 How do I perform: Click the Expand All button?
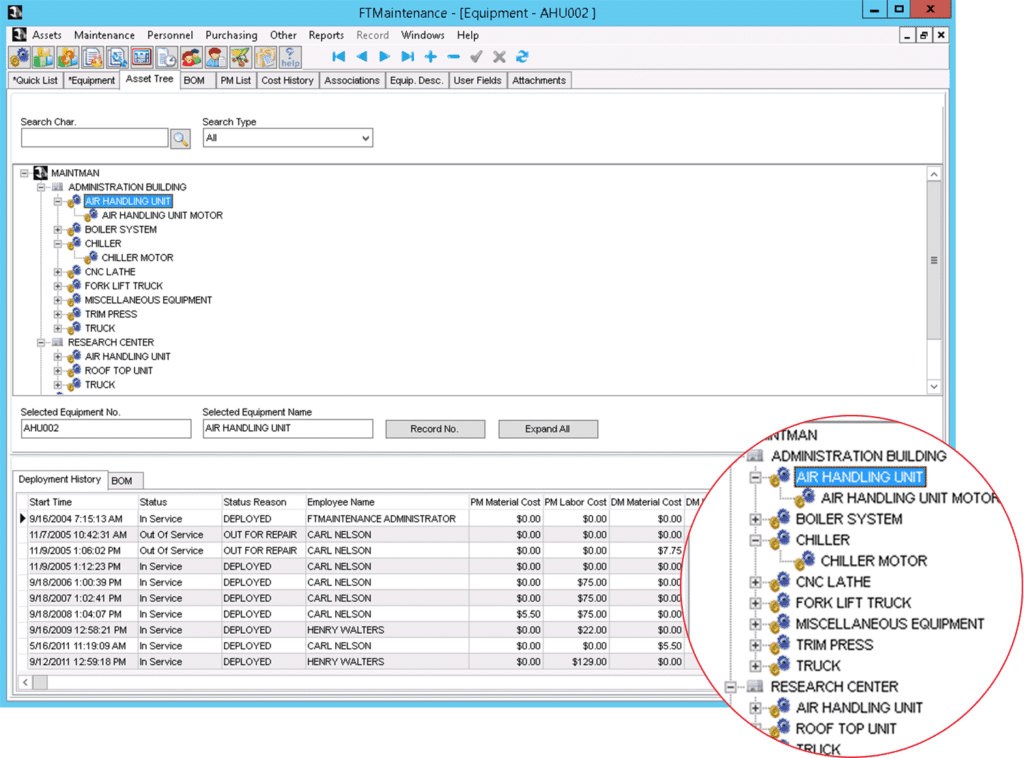[x=548, y=429]
